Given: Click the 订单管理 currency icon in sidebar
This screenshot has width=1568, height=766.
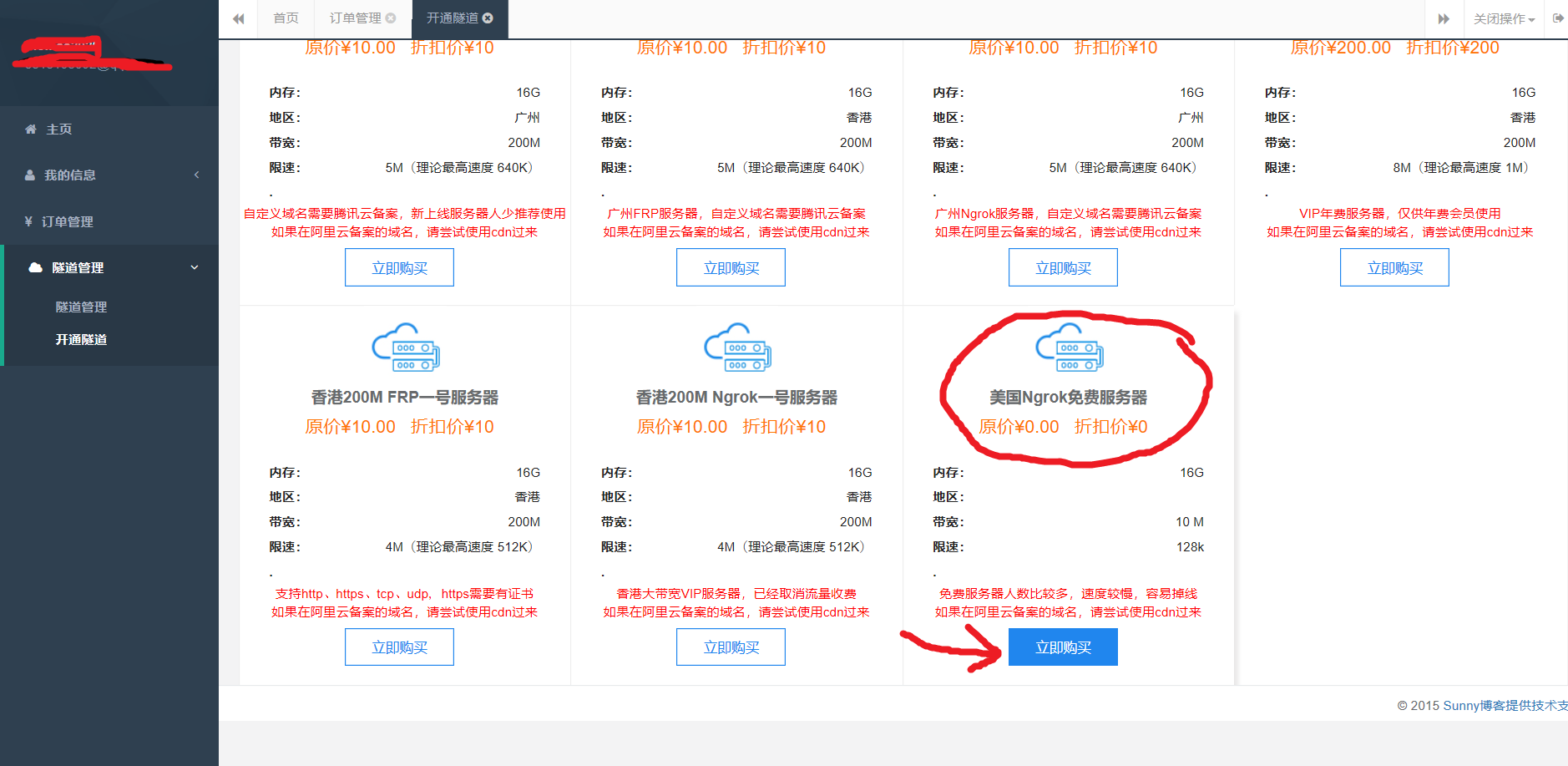Looking at the screenshot, I should click(x=31, y=221).
